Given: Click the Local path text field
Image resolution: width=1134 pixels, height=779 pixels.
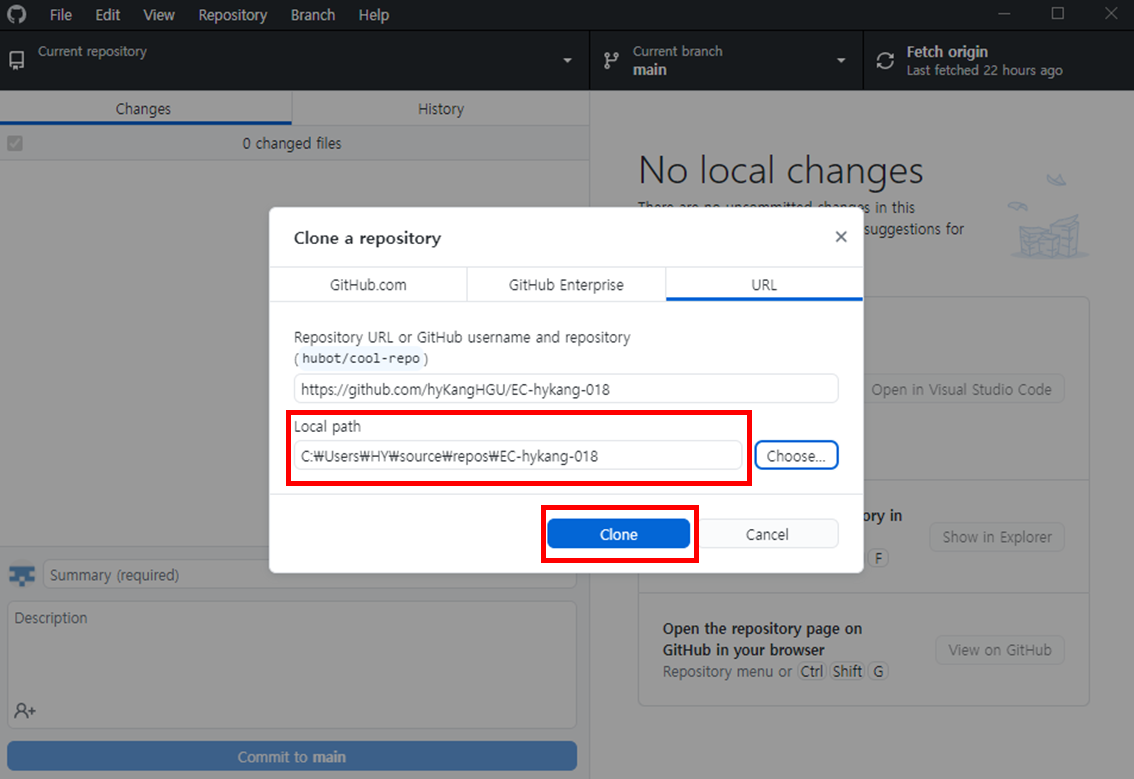Looking at the screenshot, I should [518, 456].
